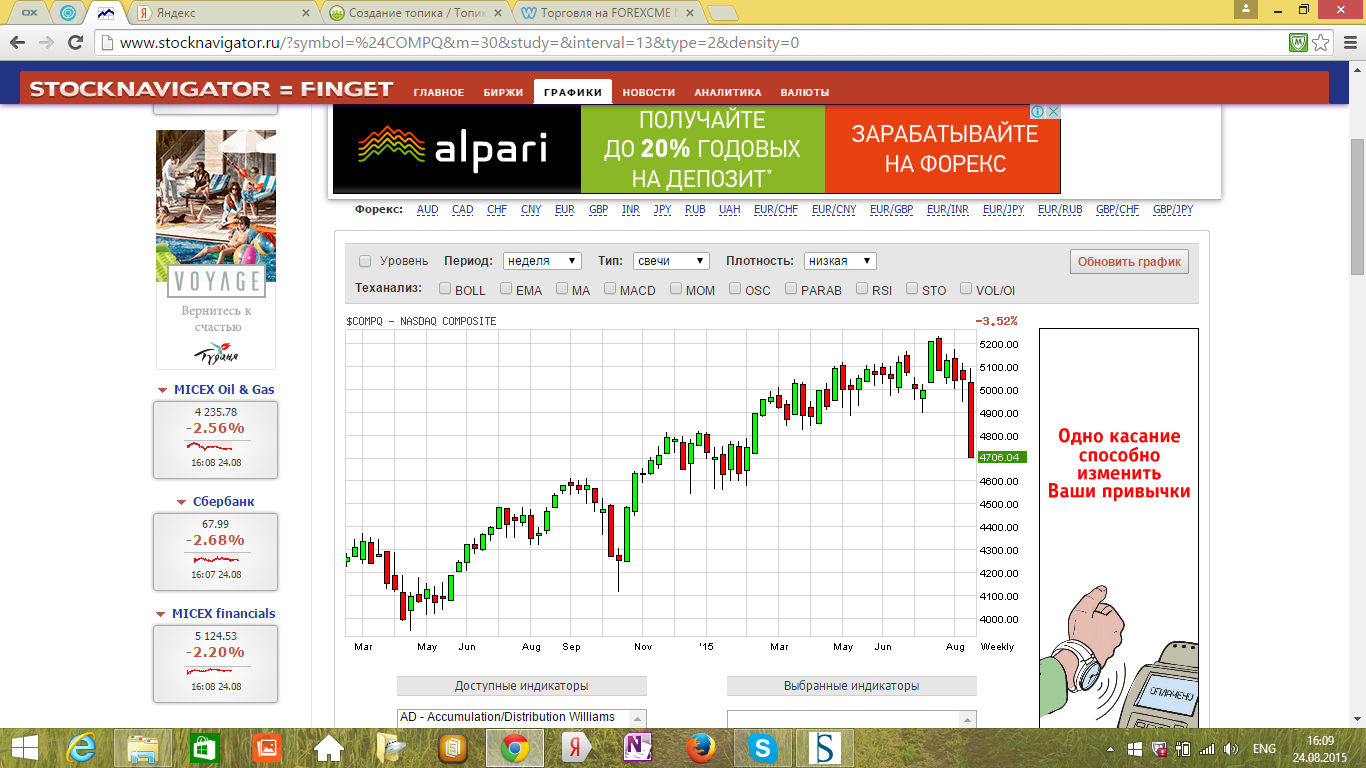Switch to Google Chrome in the taskbar
The width and height of the screenshot is (1366, 768).
(515, 748)
